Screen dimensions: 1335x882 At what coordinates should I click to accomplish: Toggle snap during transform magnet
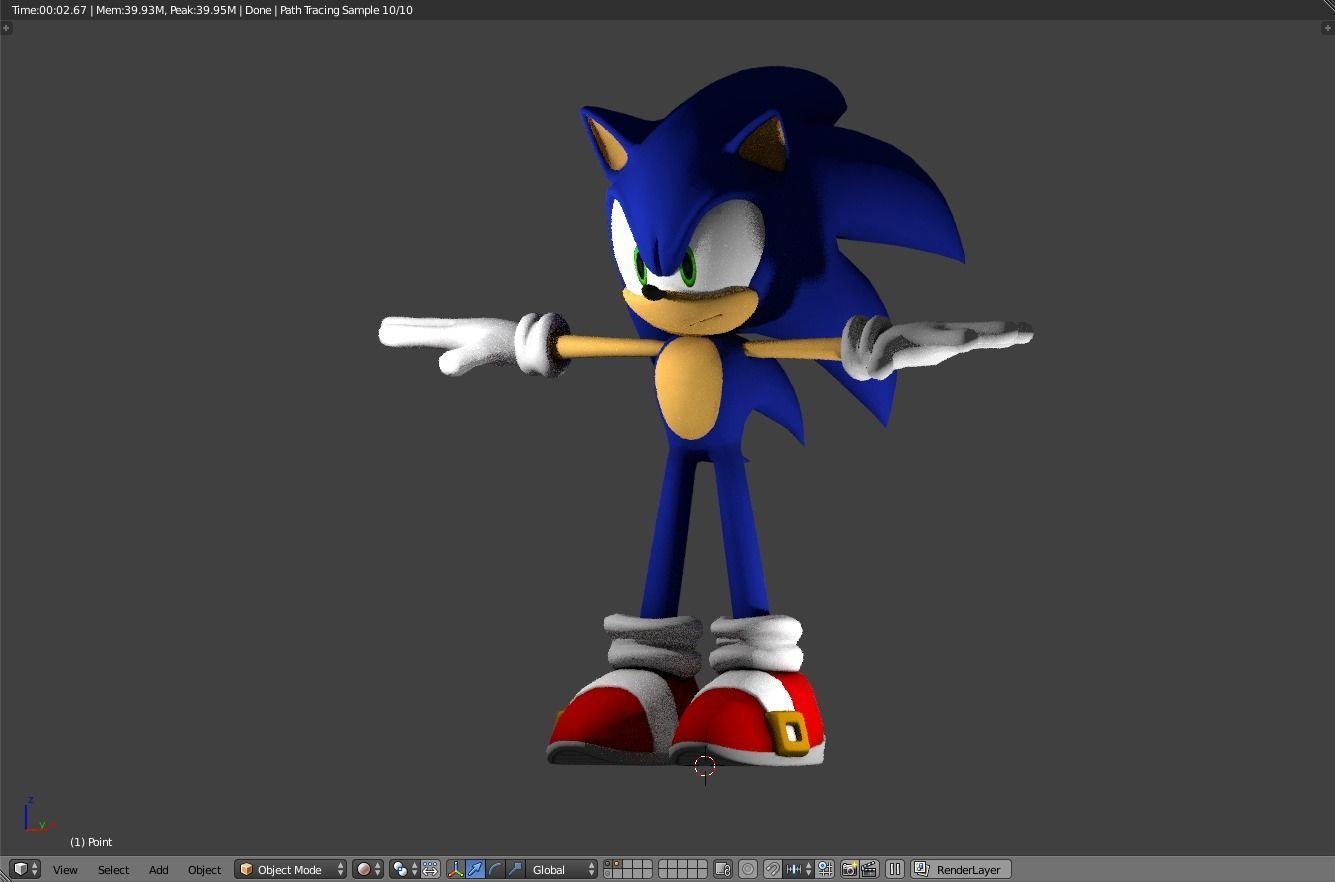pyautogui.click(x=772, y=869)
